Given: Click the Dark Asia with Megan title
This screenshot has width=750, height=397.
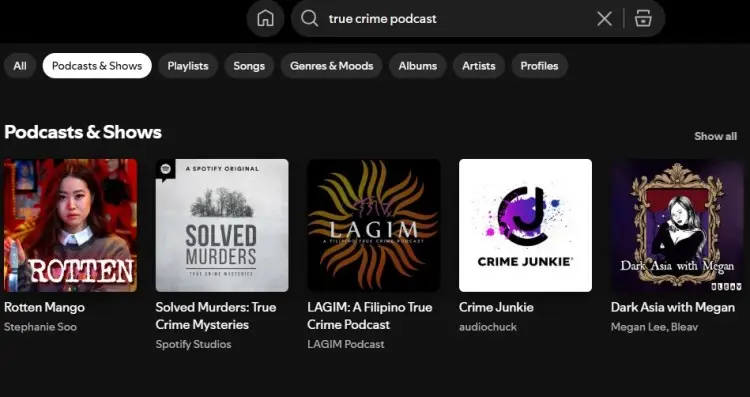Looking at the screenshot, I should (673, 308).
